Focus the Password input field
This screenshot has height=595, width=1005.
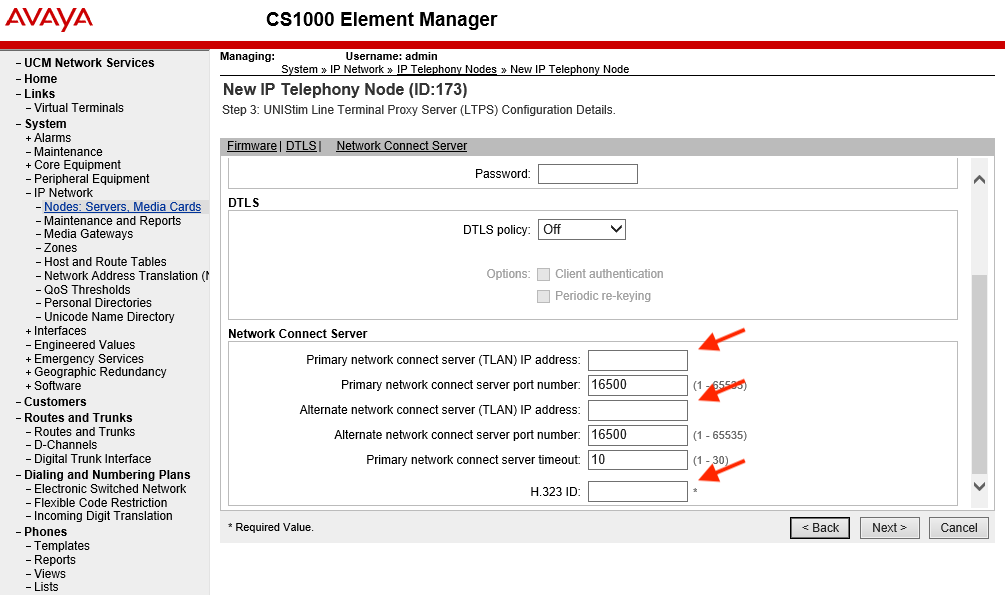pyautogui.click(x=588, y=174)
